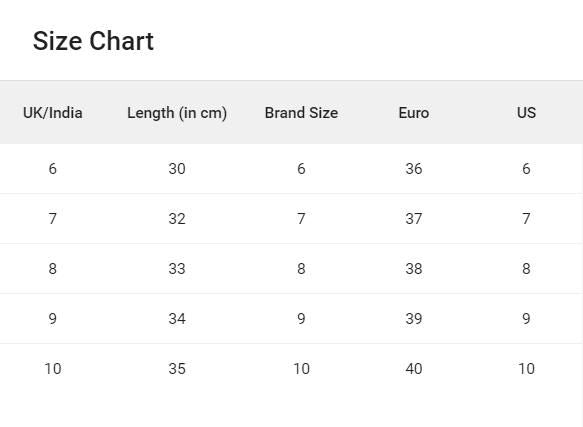Click UK/India size 6 cell
The image size is (583, 427).
(x=52, y=169)
